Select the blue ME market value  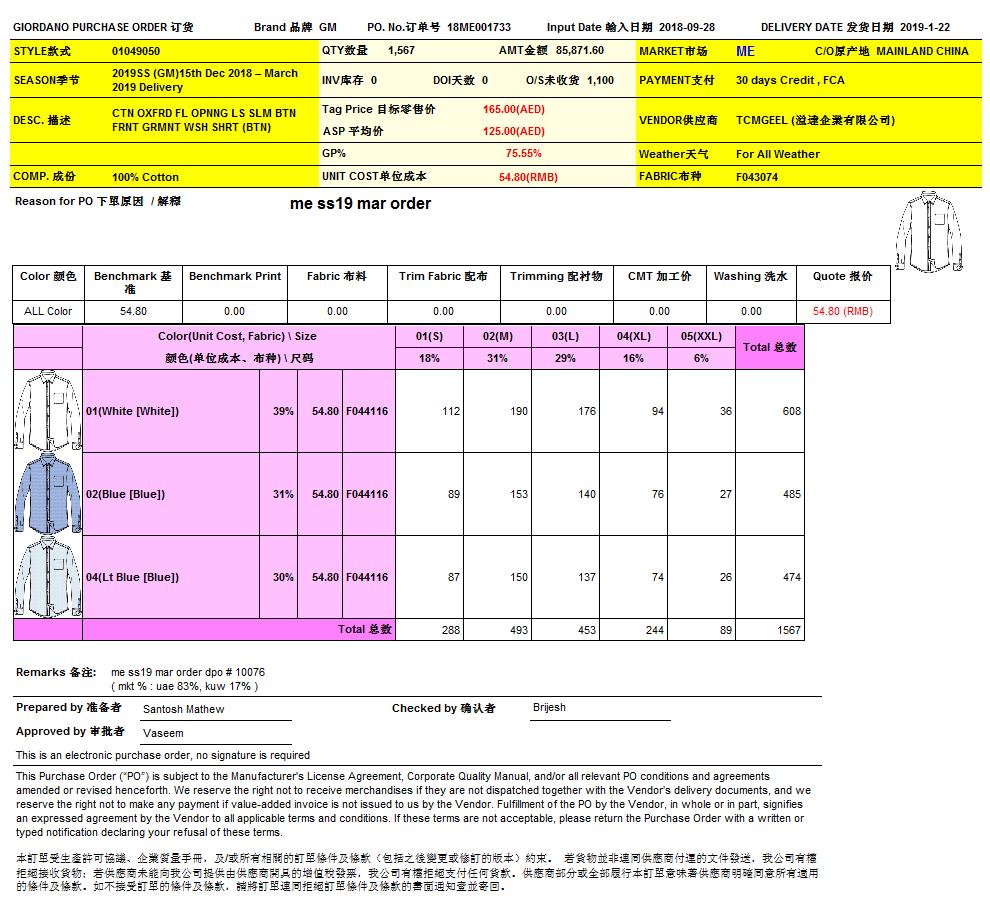click(745, 51)
